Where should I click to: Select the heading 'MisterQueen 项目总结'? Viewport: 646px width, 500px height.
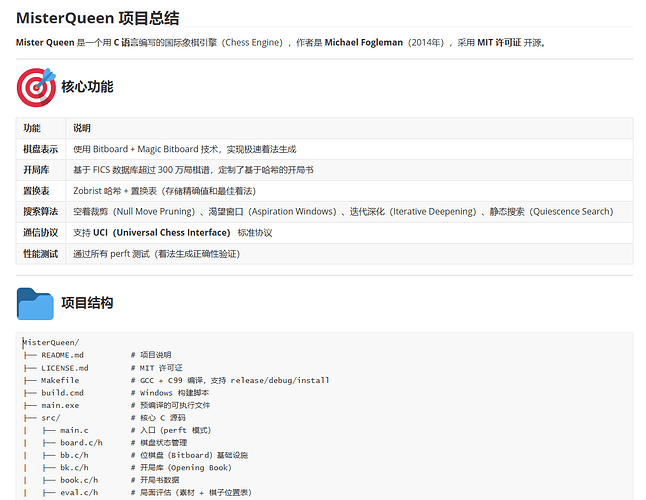(x=97, y=18)
